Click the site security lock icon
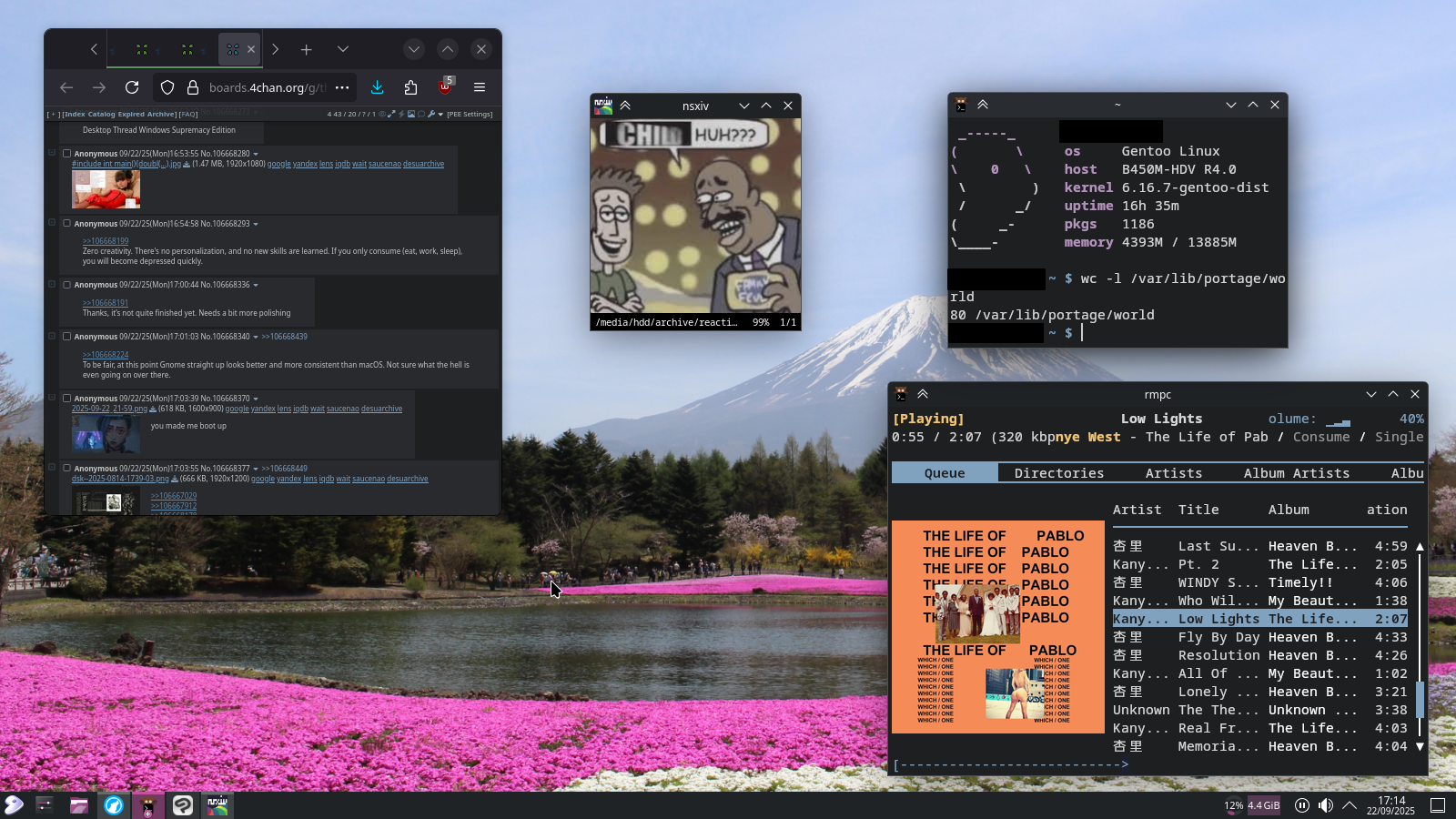Image resolution: width=1456 pixels, height=819 pixels. (193, 87)
